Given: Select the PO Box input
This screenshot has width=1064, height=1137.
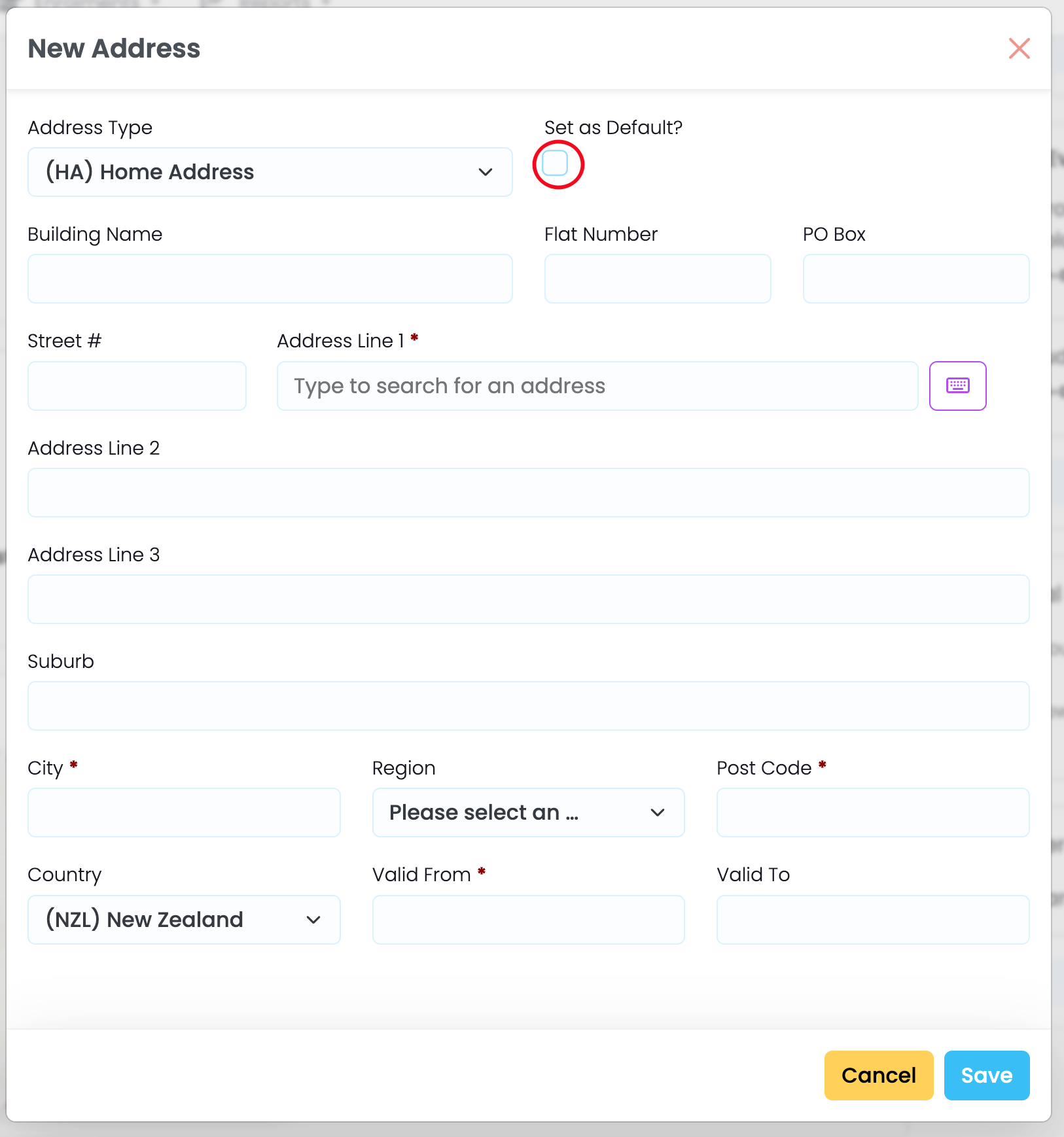Looking at the screenshot, I should pos(915,279).
